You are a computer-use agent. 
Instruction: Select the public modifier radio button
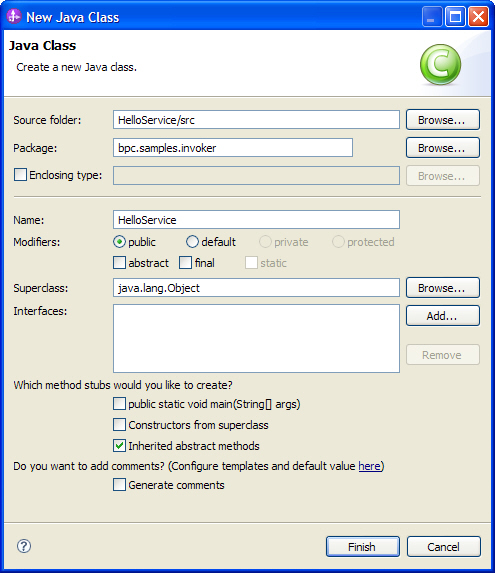119,242
